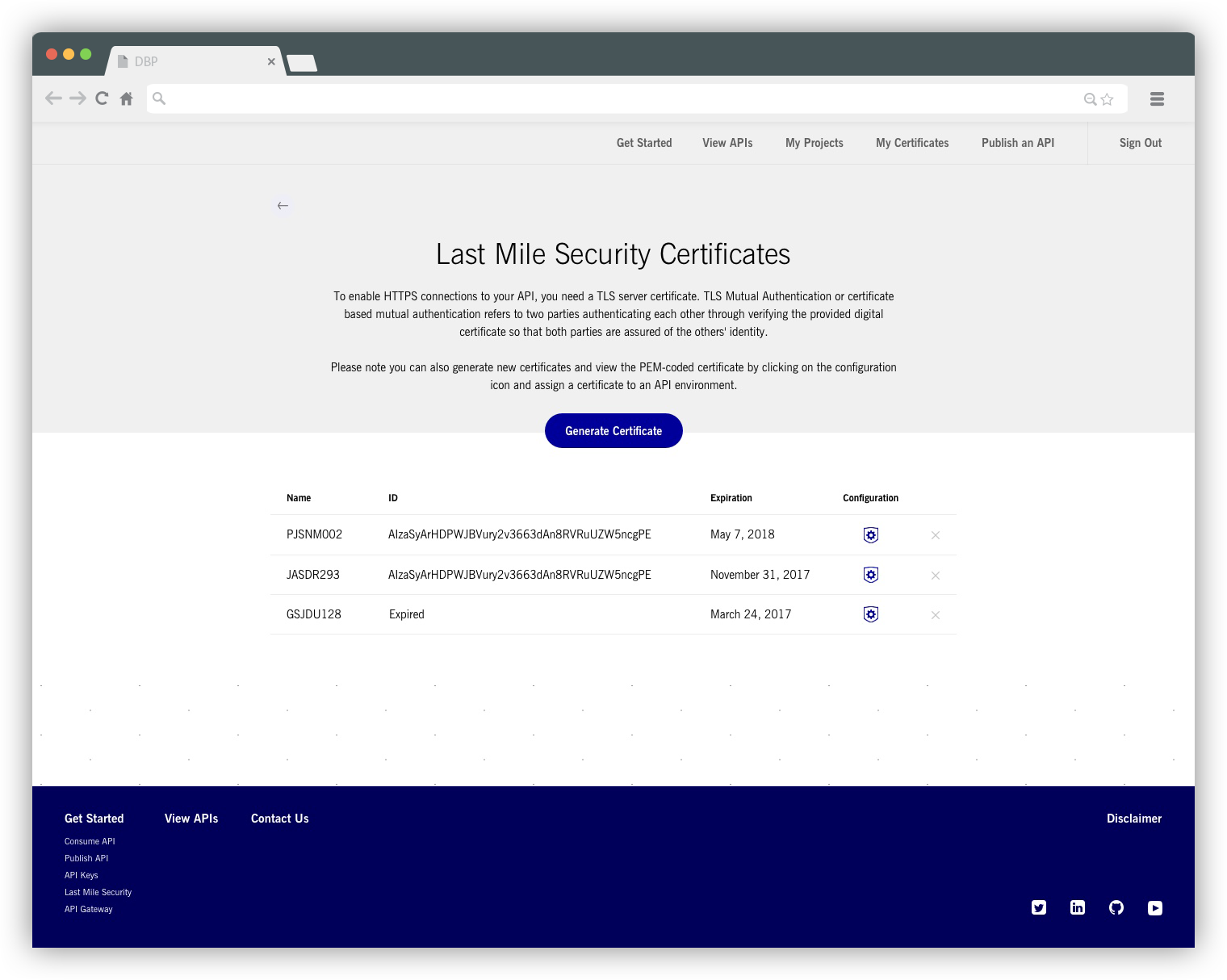Sign Out of the portal

[x=1141, y=143]
